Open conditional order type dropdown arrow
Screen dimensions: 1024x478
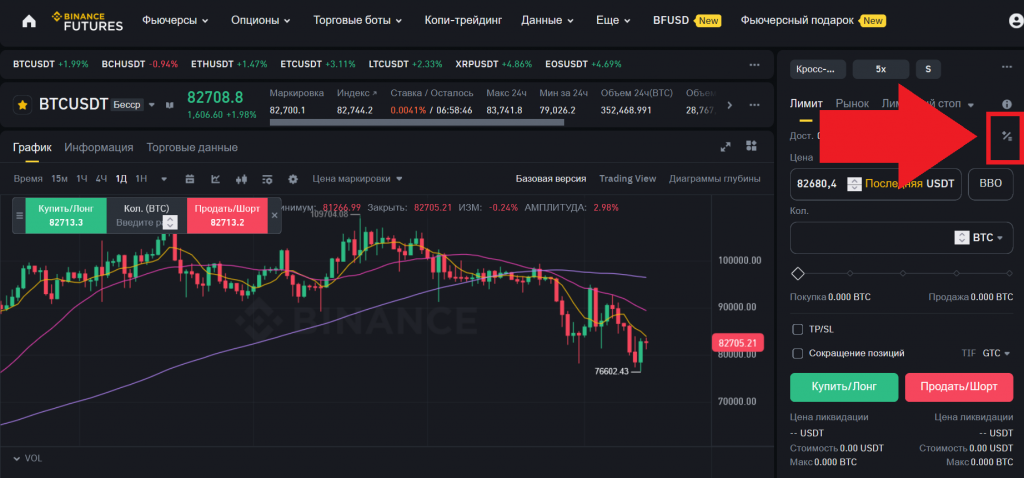(x=971, y=104)
